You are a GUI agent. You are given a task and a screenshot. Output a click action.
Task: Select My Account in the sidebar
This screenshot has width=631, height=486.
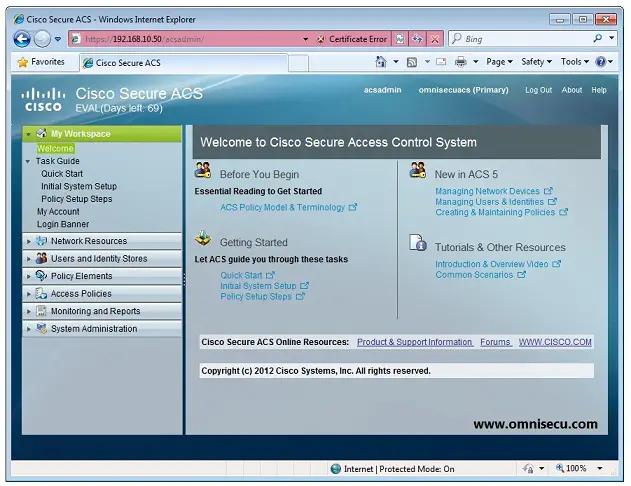58,212
